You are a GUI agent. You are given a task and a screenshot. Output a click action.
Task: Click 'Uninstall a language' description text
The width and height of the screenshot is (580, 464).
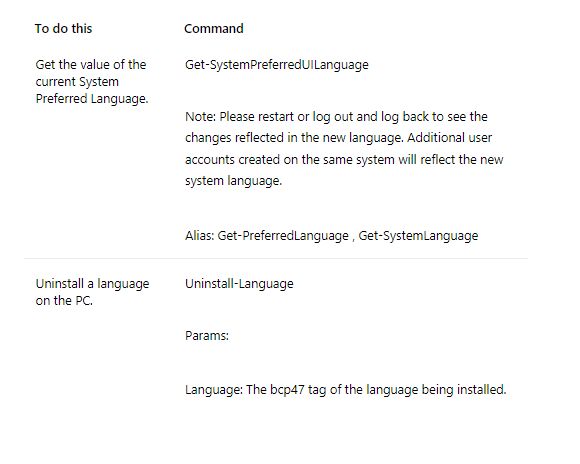click(92, 284)
